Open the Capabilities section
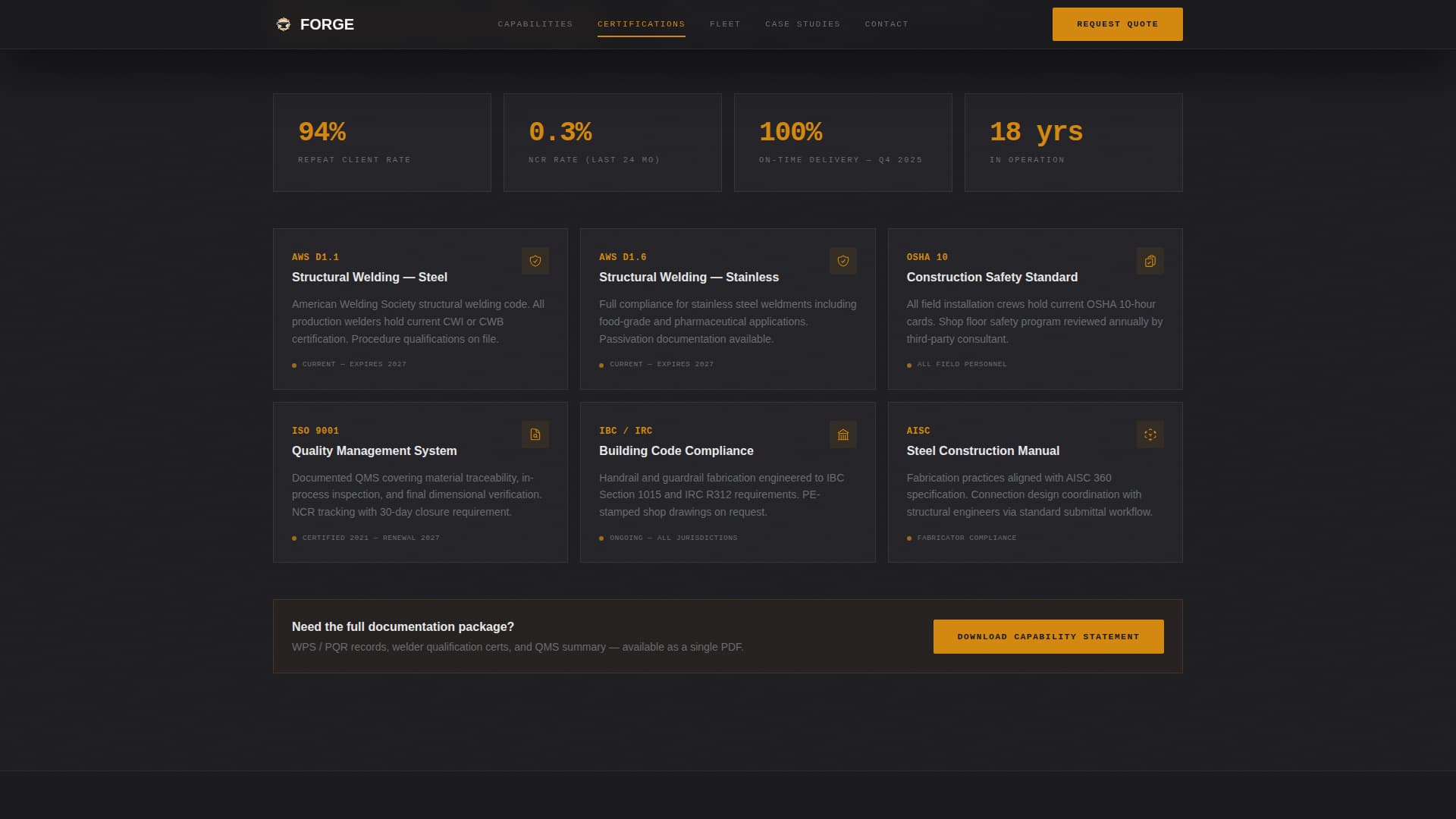1456x819 pixels. (x=535, y=24)
